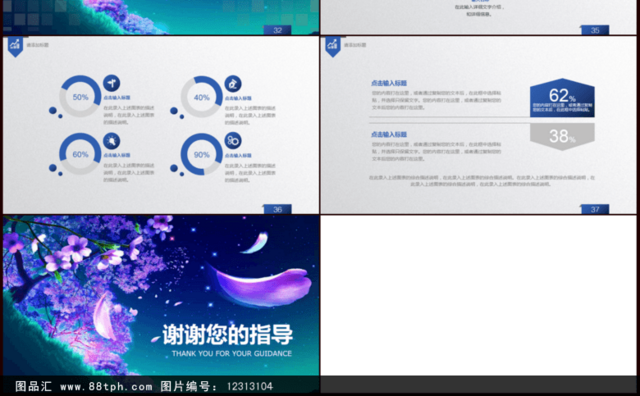Click the description text beside the 90% chart
Image resolution: width=640 pixels, height=396 pixels.
[250, 173]
